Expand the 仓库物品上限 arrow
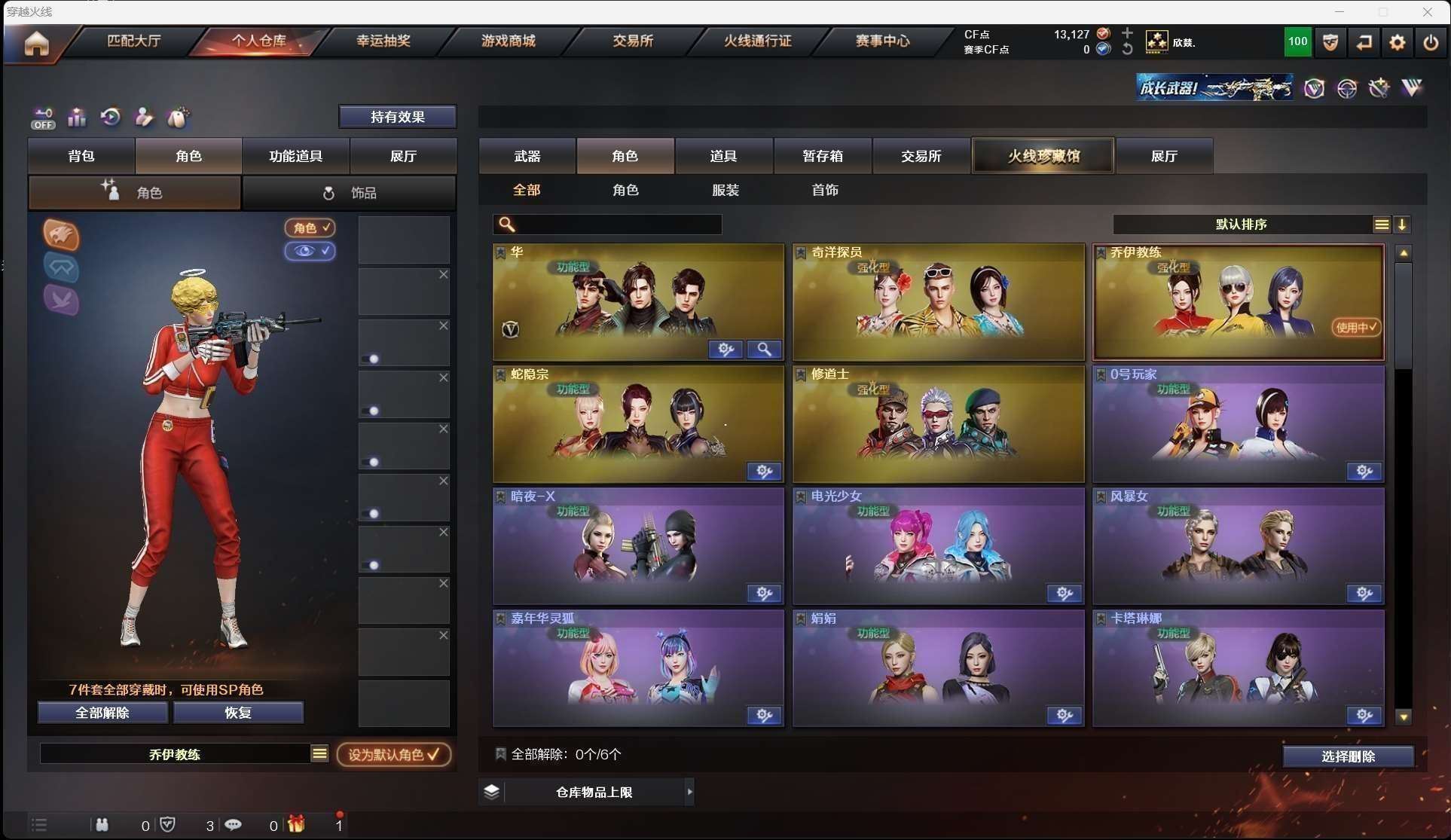The height and width of the screenshot is (840, 1451). coord(689,792)
